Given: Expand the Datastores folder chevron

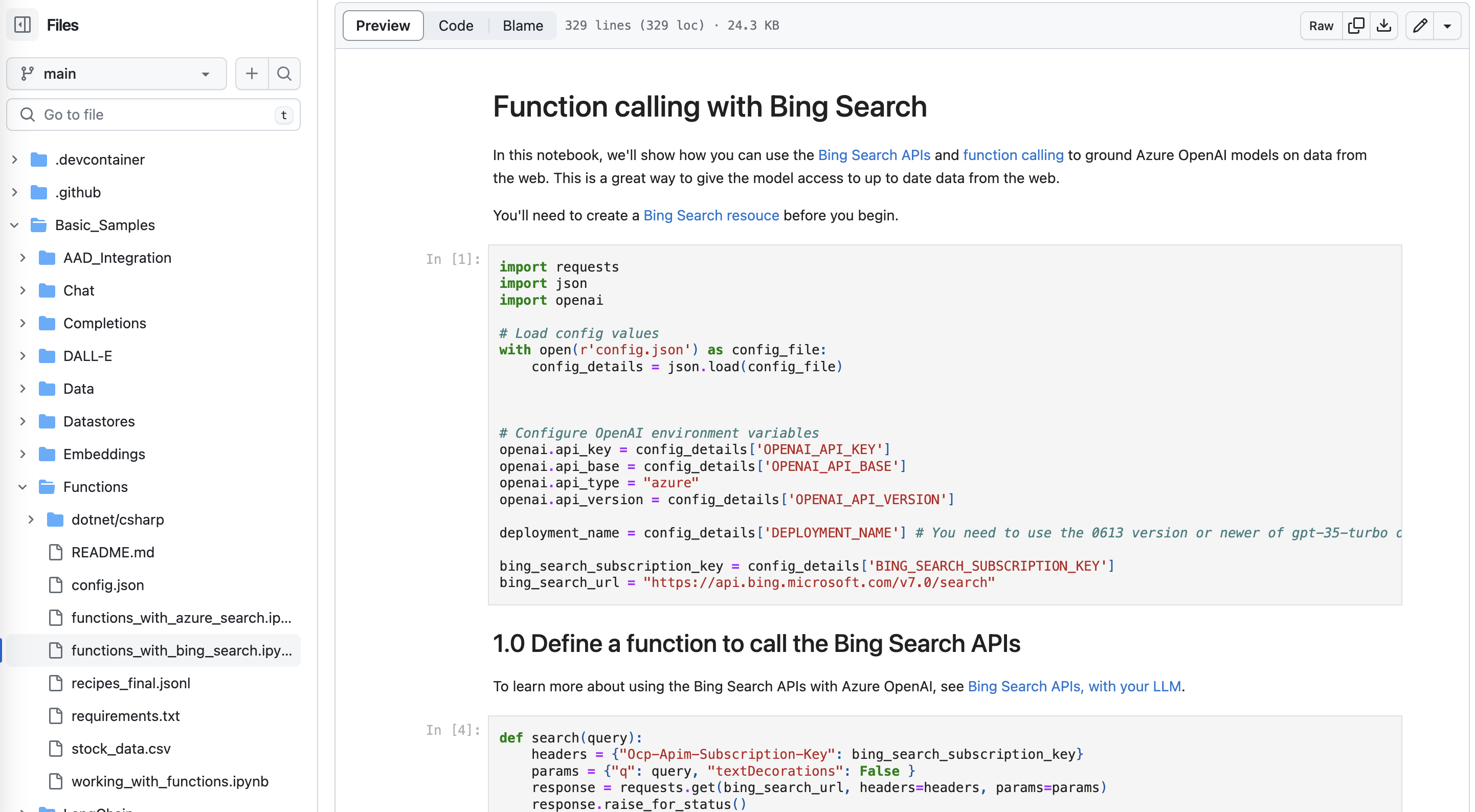Looking at the screenshot, I should [23, 421].
